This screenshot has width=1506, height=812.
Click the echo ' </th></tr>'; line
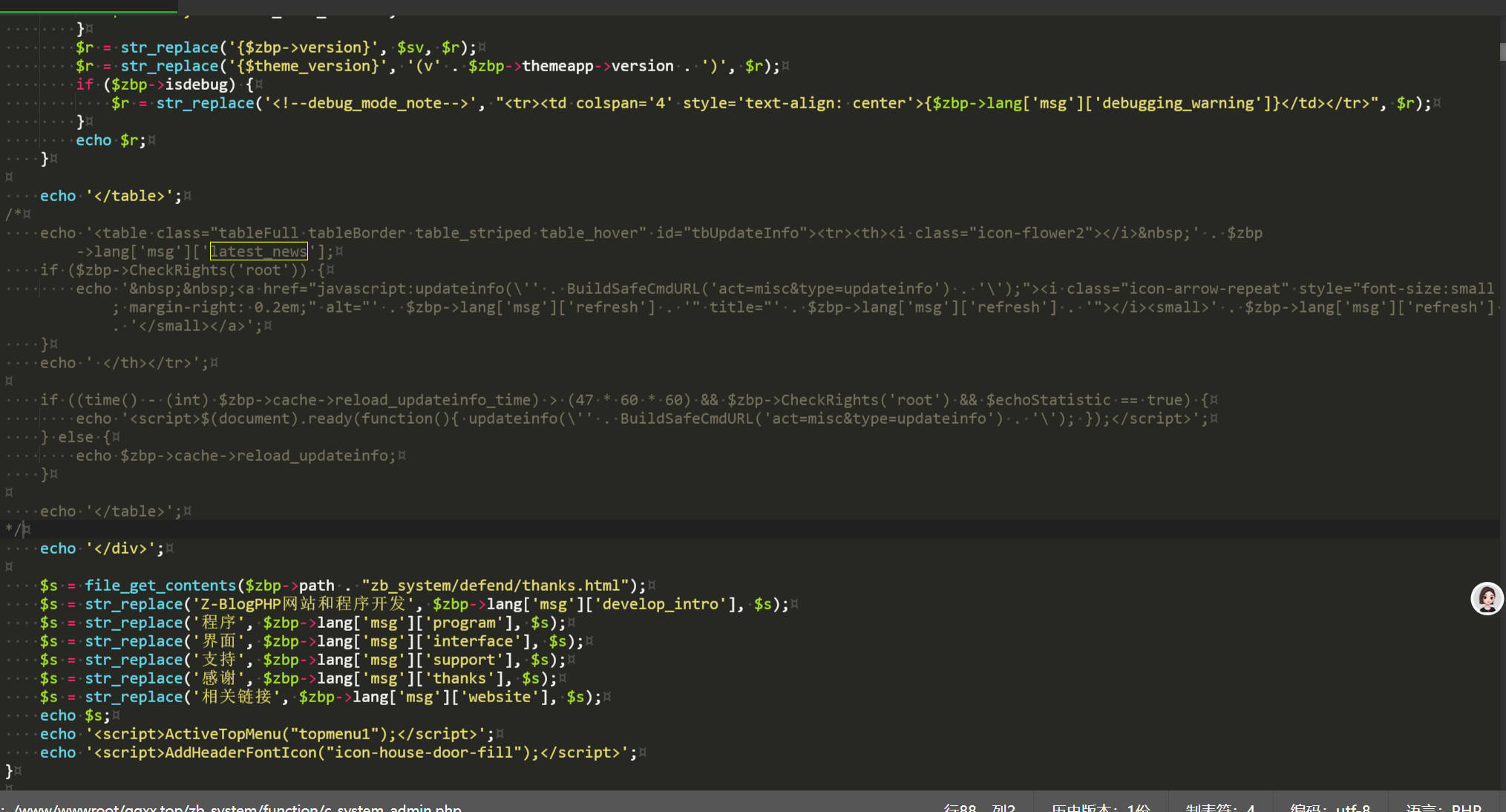point(124,363)
